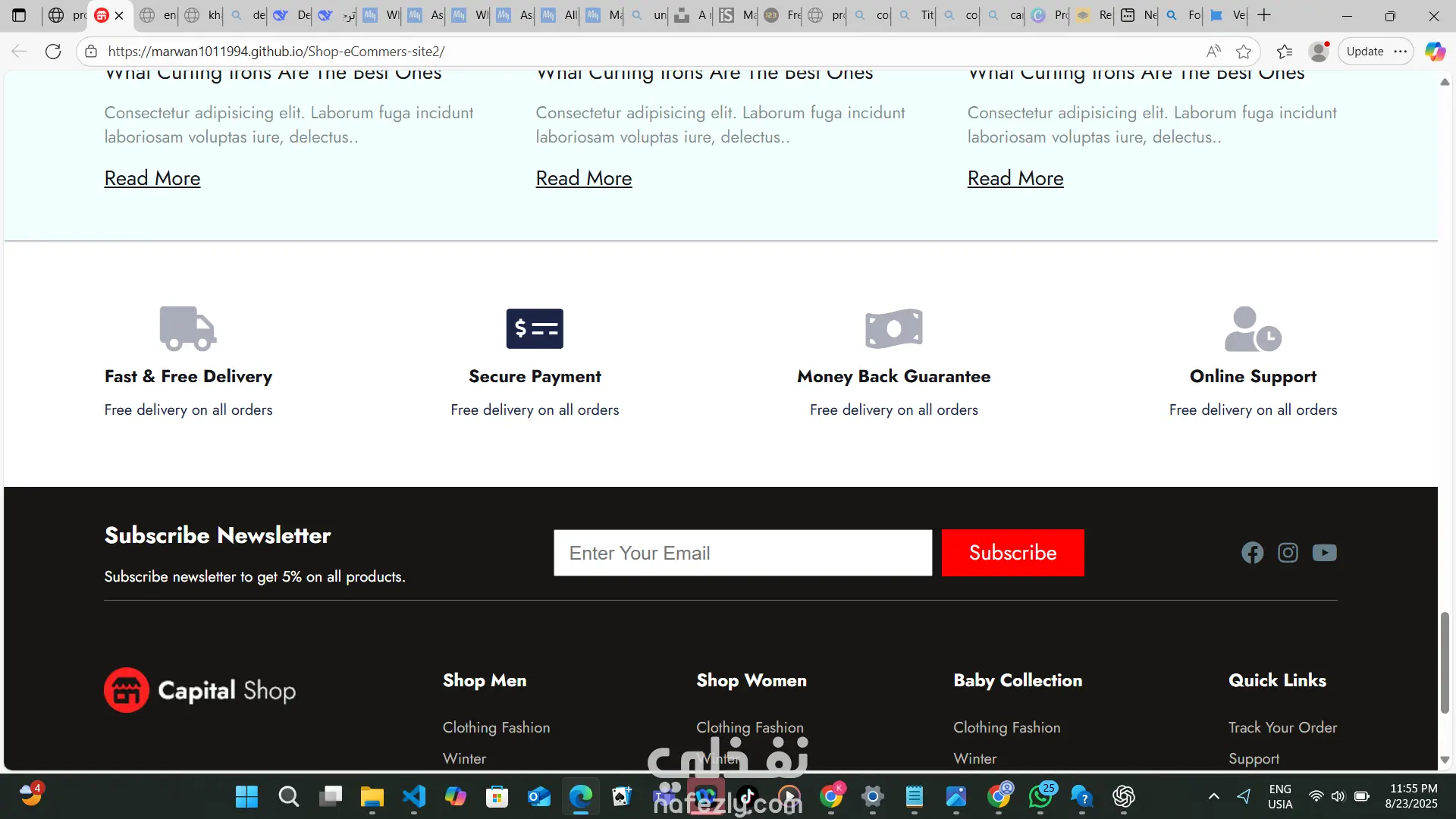Open the first Read More link

coord(152,178)
